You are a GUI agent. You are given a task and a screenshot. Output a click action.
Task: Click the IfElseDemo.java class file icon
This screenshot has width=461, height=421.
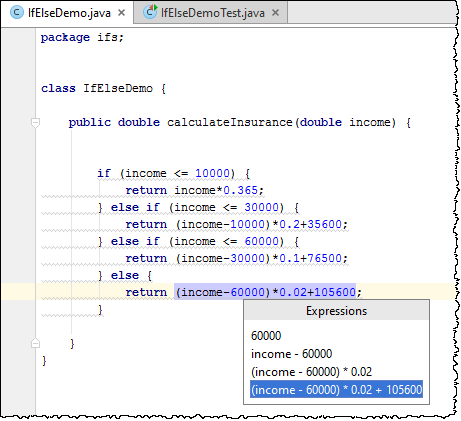pos(16,13)
